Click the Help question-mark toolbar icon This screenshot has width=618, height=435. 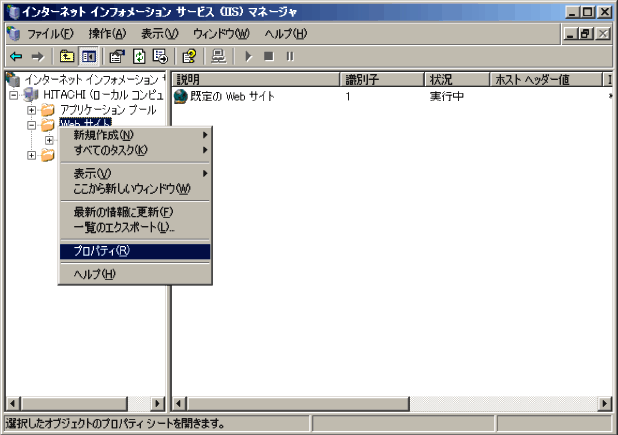click(x=189, y=57)
